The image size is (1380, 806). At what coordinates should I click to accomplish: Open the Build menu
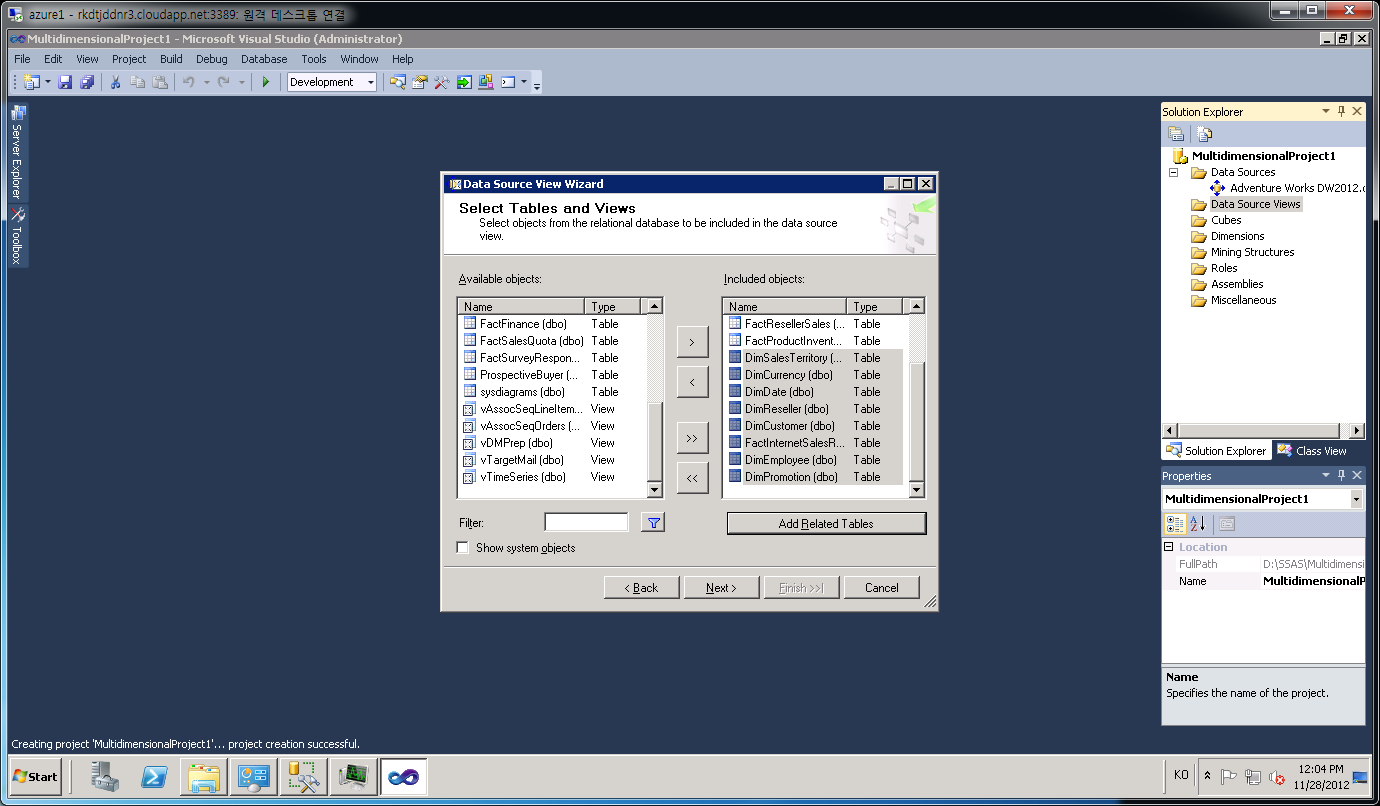pos(171,59)
